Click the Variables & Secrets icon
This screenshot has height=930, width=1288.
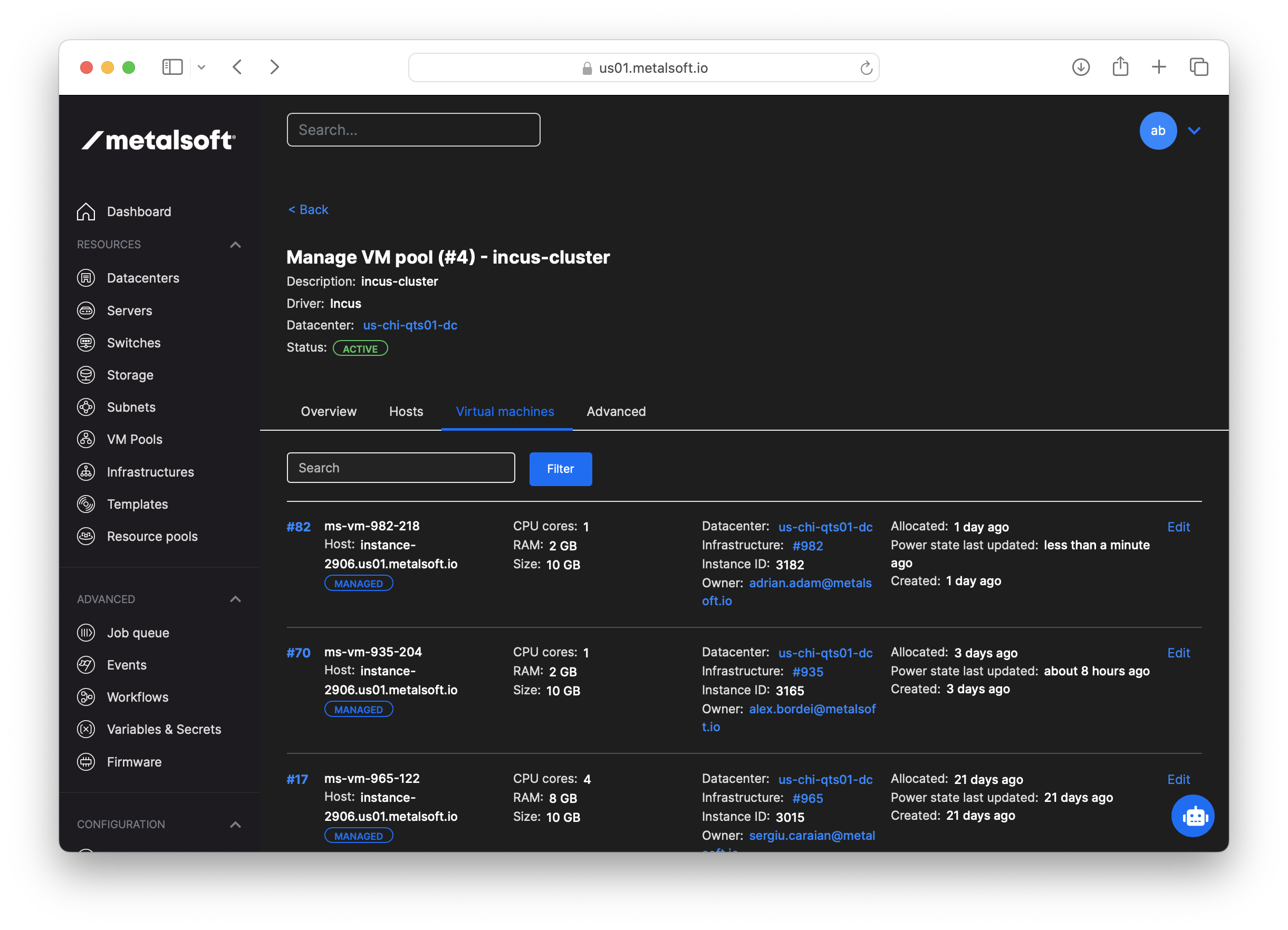click(86, 729)
